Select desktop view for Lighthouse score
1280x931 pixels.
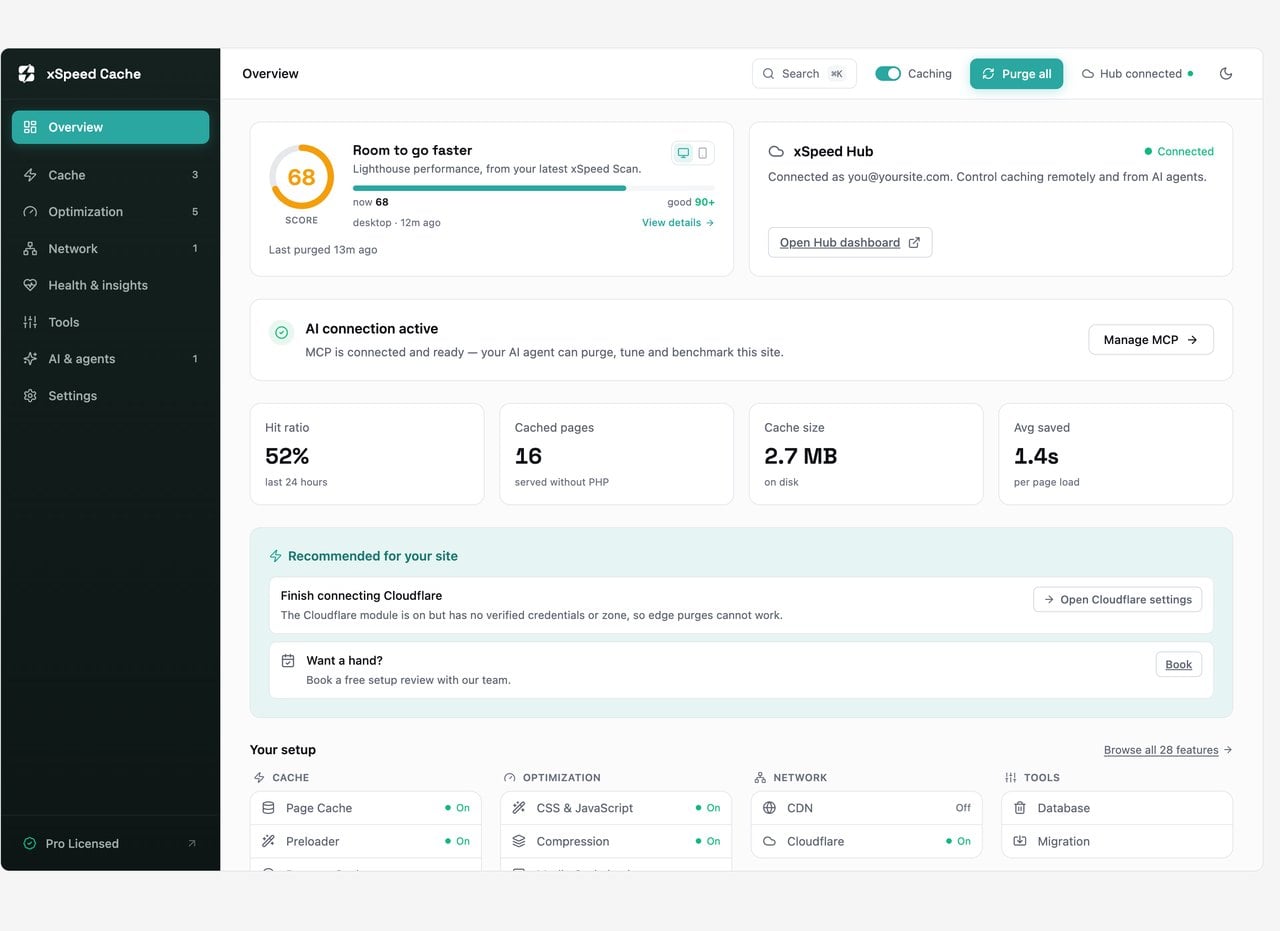[x=683, y=153]
